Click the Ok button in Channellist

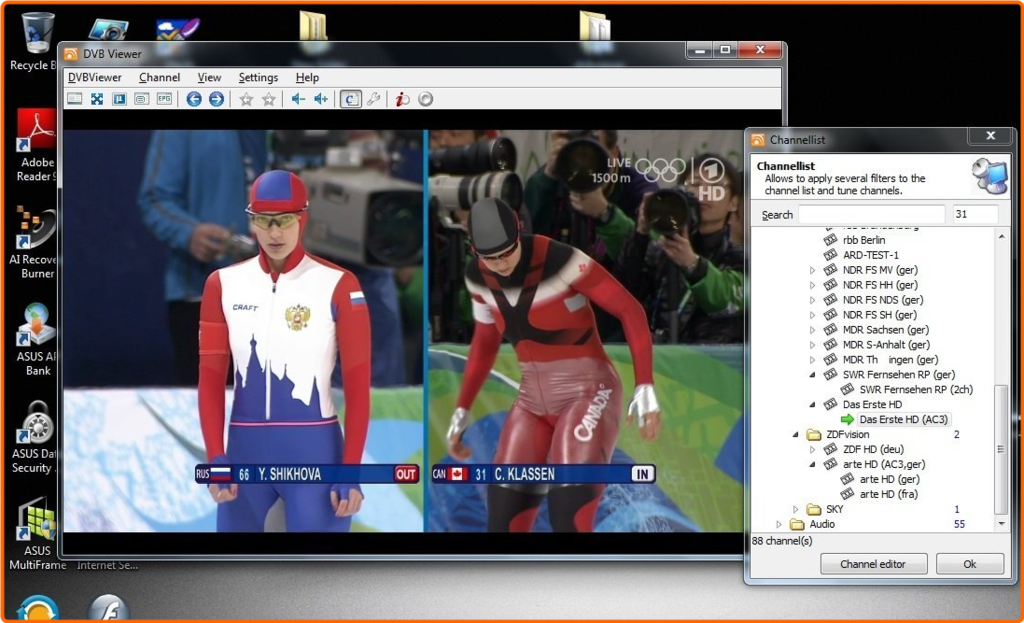click(970, 564)
